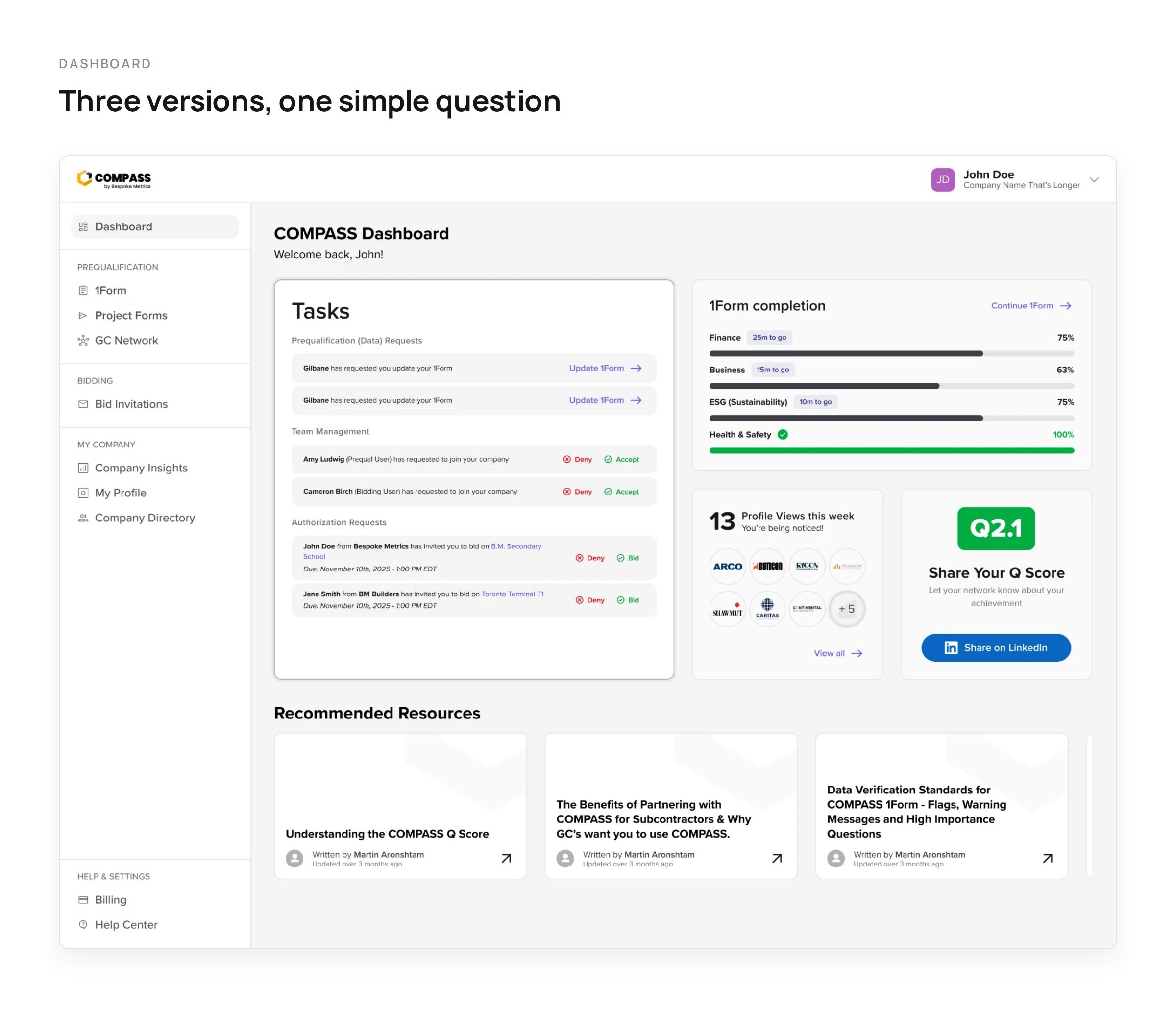Screen dimensions: 1176x1015
Task: Click arrow icon in second Gilbane request
Action: click(636, 400)
